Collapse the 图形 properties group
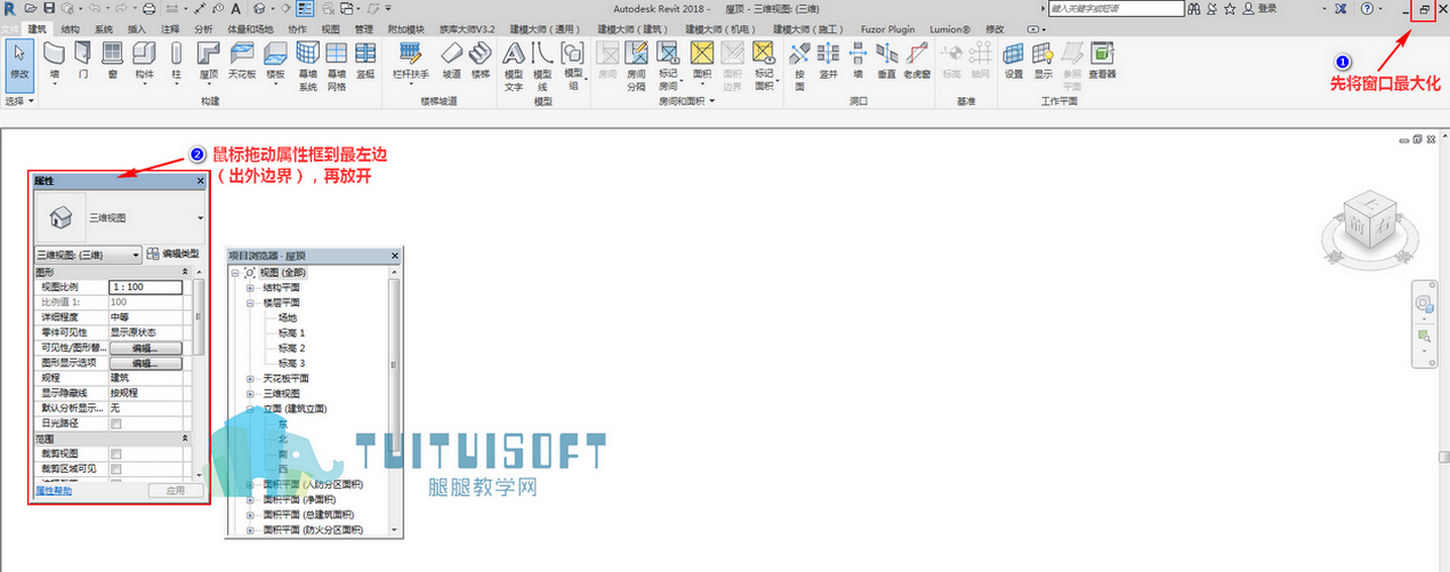The width and height of the screenshot is (1450, 572). [184, 272]
